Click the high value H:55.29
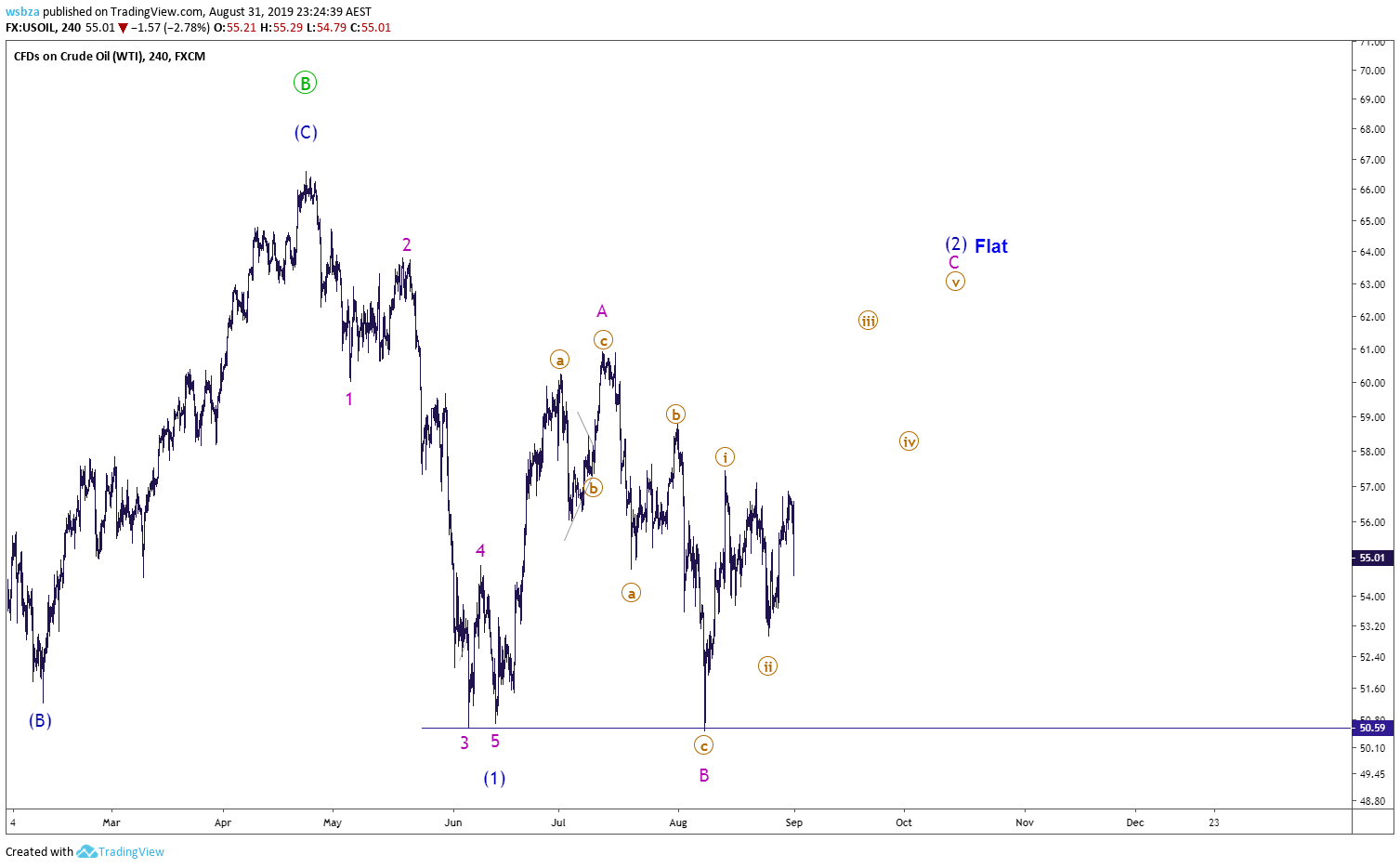 (x=281, y=28)
